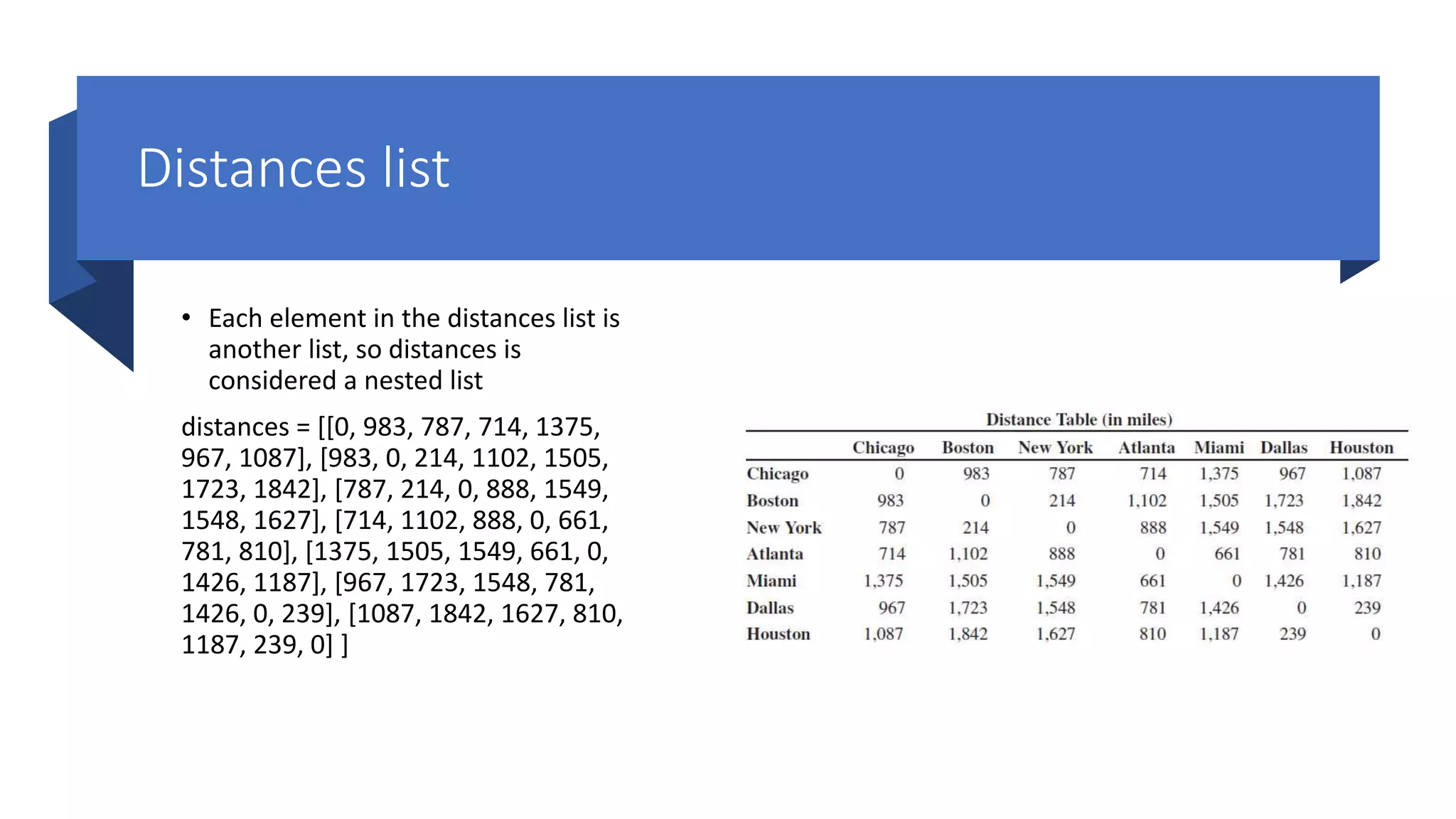
Task: Click the Miami row label
Action: point(771,581)
